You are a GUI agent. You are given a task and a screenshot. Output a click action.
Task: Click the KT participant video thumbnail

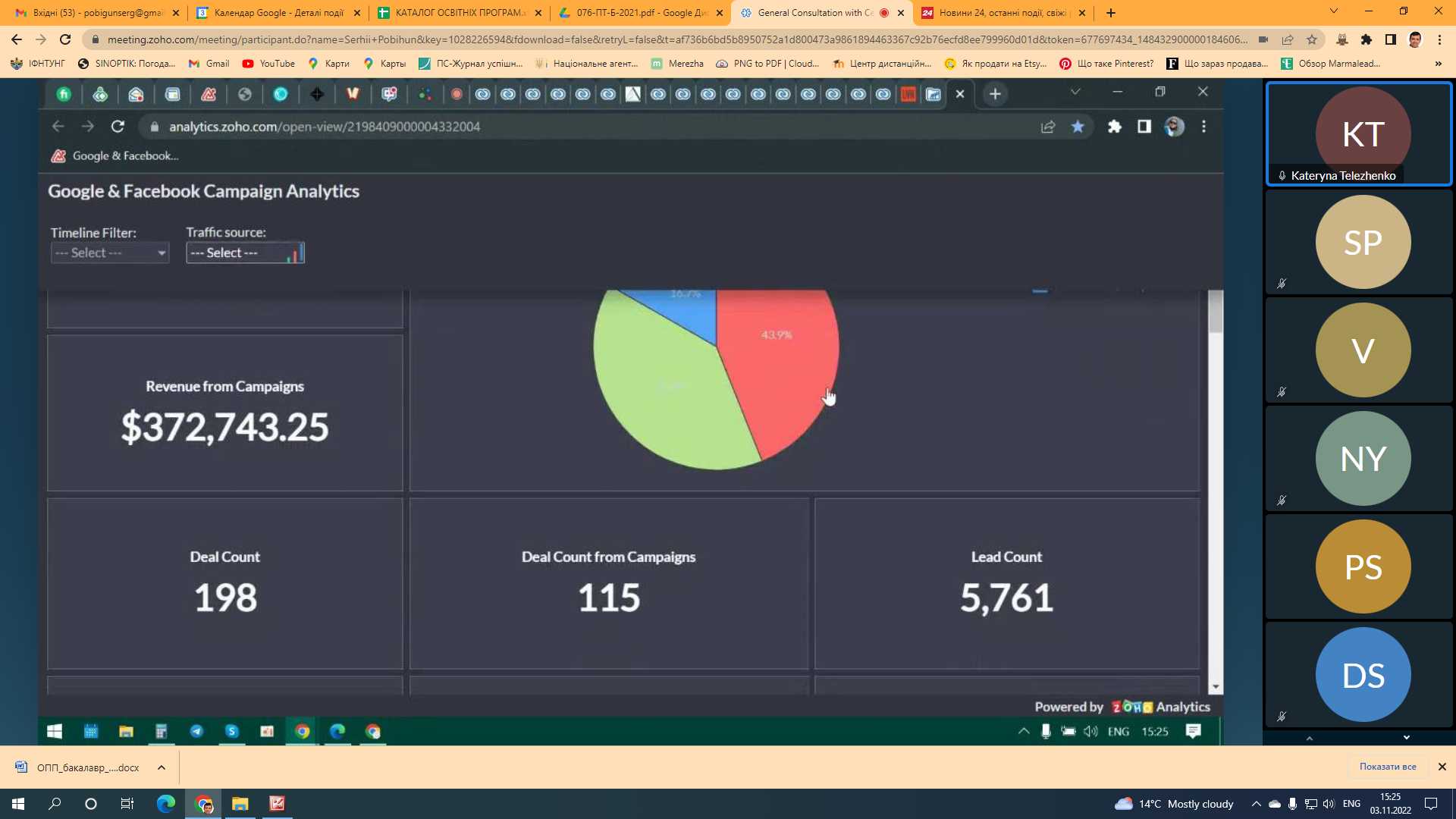tap(1362, 133)
